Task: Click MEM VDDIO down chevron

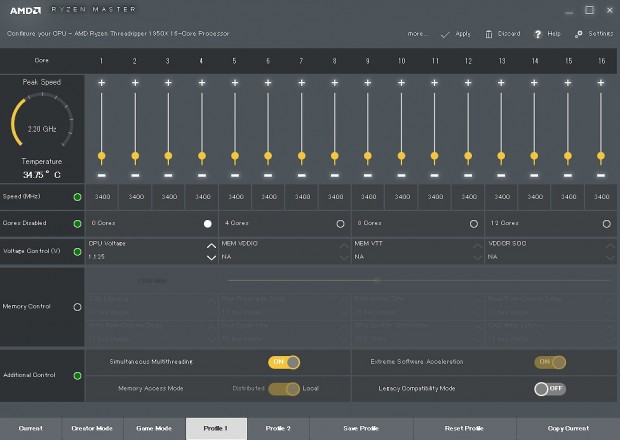Action: tap(344, 258)
